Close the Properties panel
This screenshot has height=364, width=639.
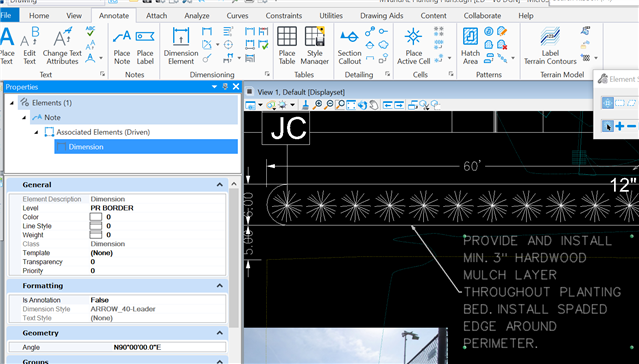[x=236, y=86]
